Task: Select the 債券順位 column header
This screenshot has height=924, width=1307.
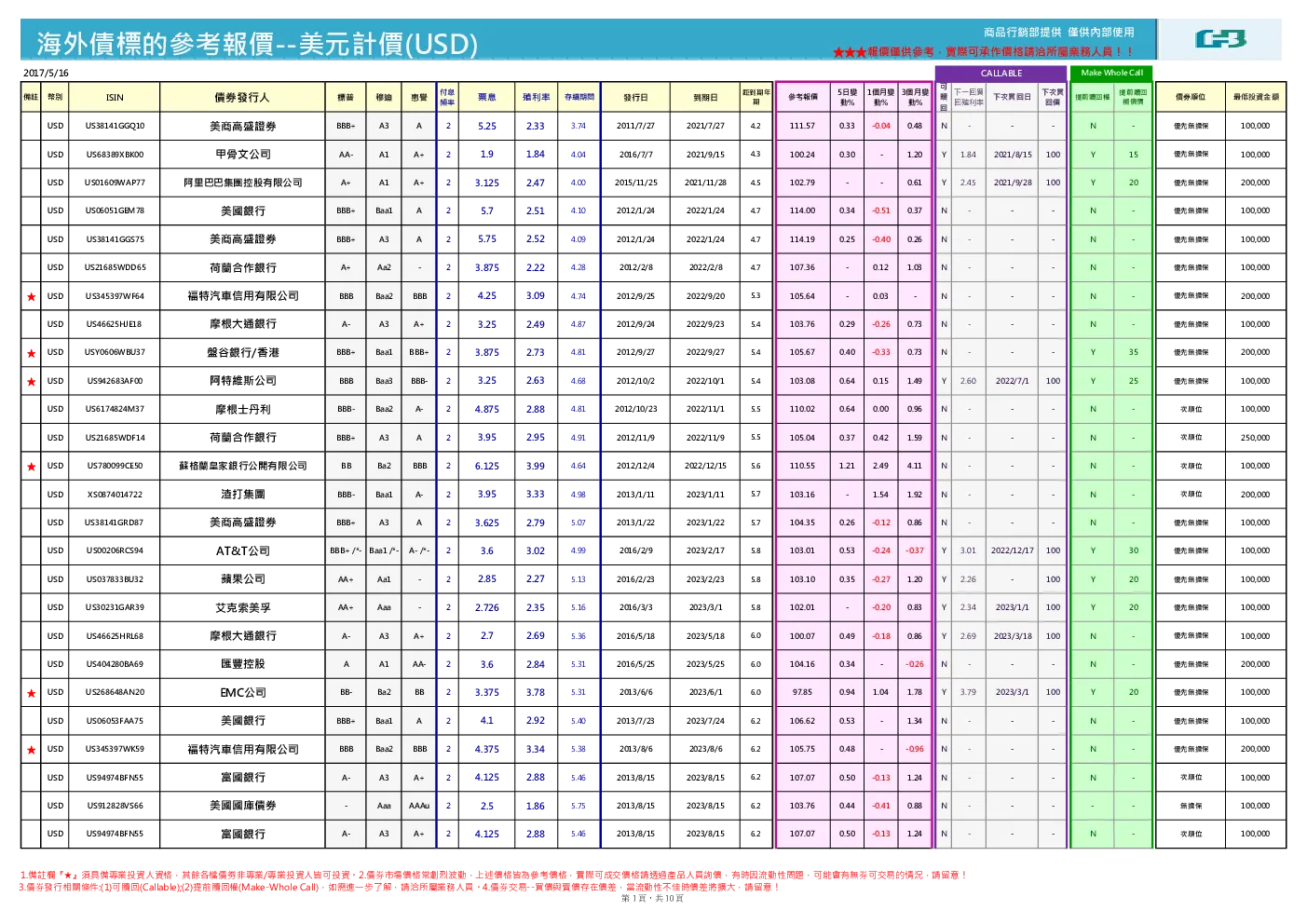Action: click(x=1191, y=97)
